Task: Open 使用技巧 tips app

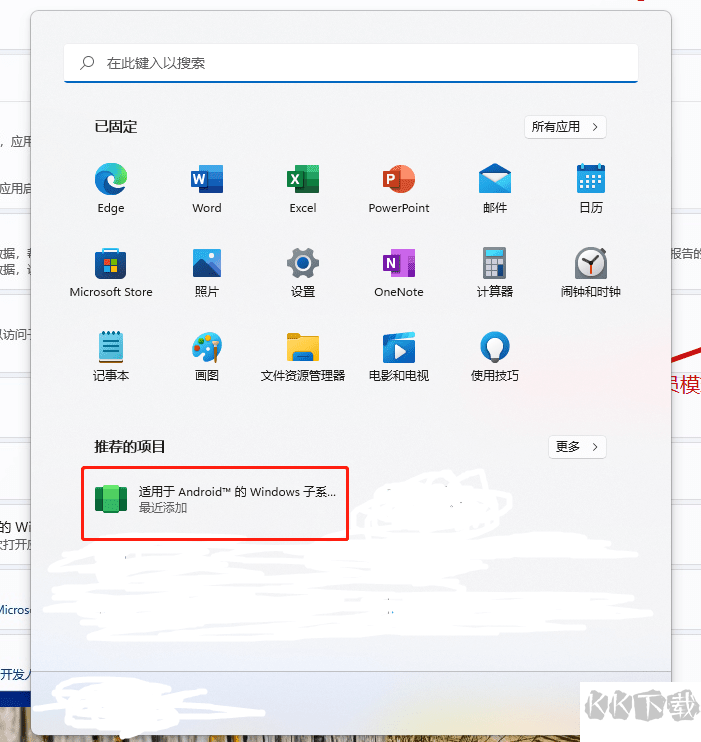Action: coord(495,347)
